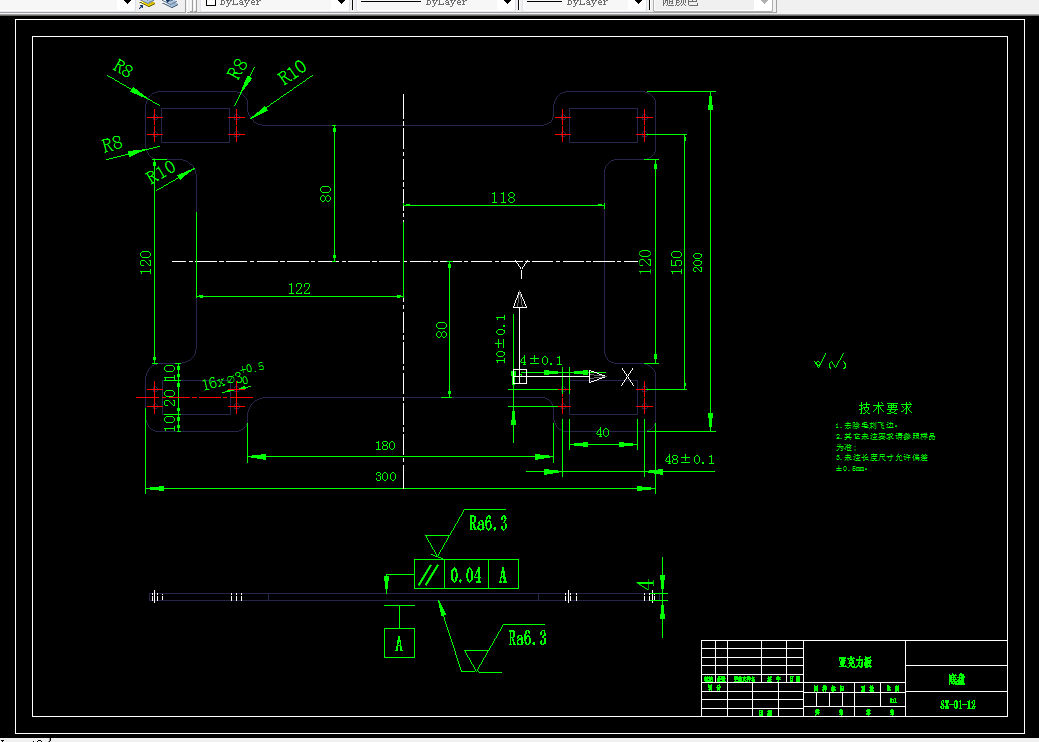
Task: Select the title block text 底盘
Action: point(957,679)
